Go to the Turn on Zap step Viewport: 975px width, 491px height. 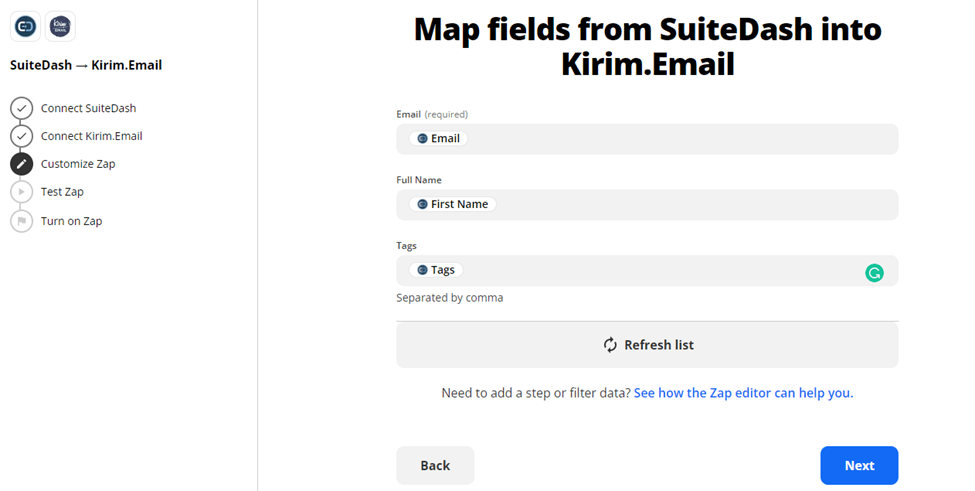(72, 221)
